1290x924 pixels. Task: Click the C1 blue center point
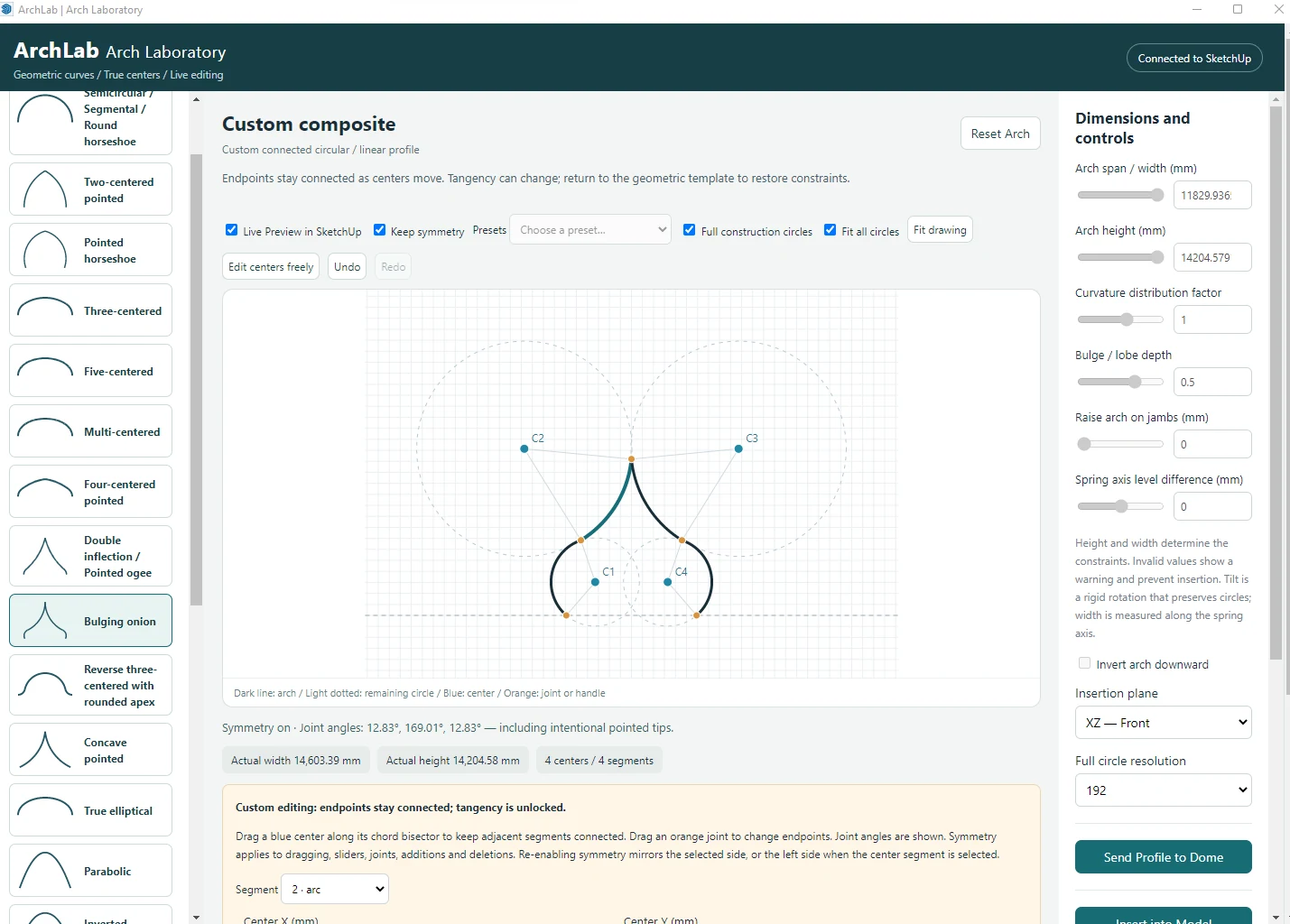(x=595, y=582)
